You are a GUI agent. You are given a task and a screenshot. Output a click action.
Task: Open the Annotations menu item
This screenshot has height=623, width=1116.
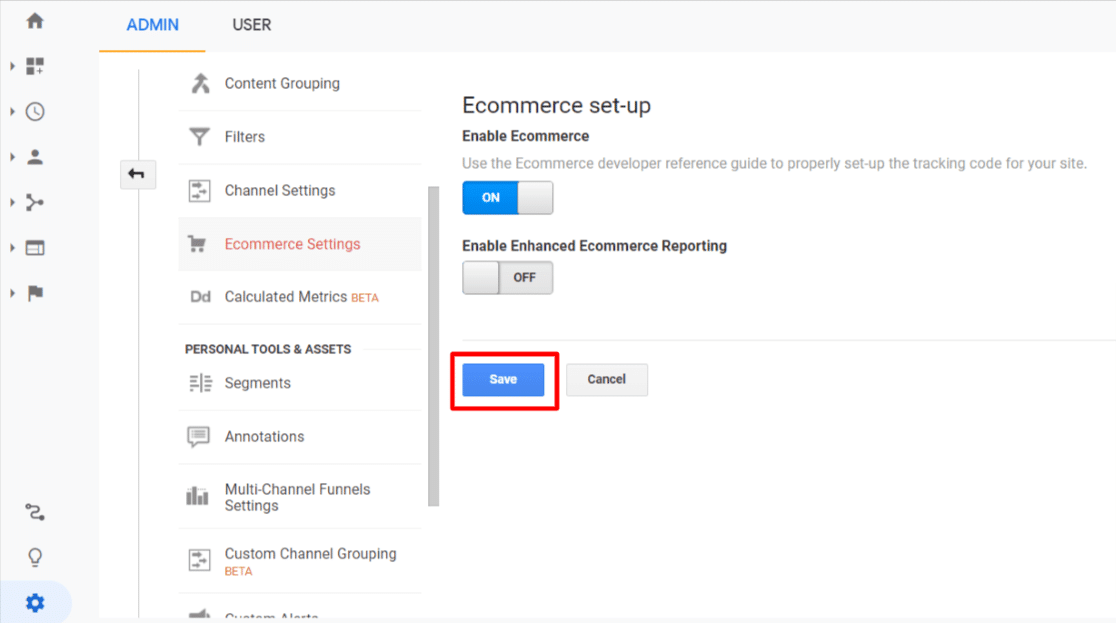point(300,436)
